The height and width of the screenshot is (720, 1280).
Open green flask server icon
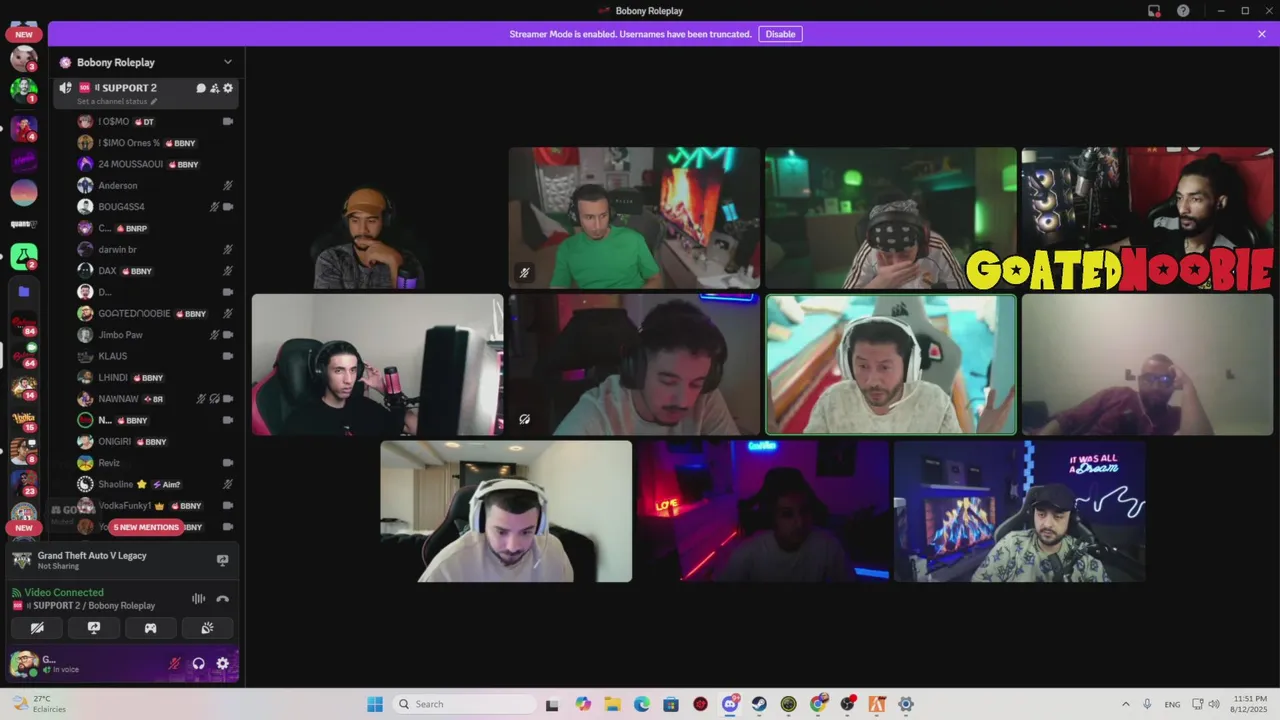coord(24,257)
